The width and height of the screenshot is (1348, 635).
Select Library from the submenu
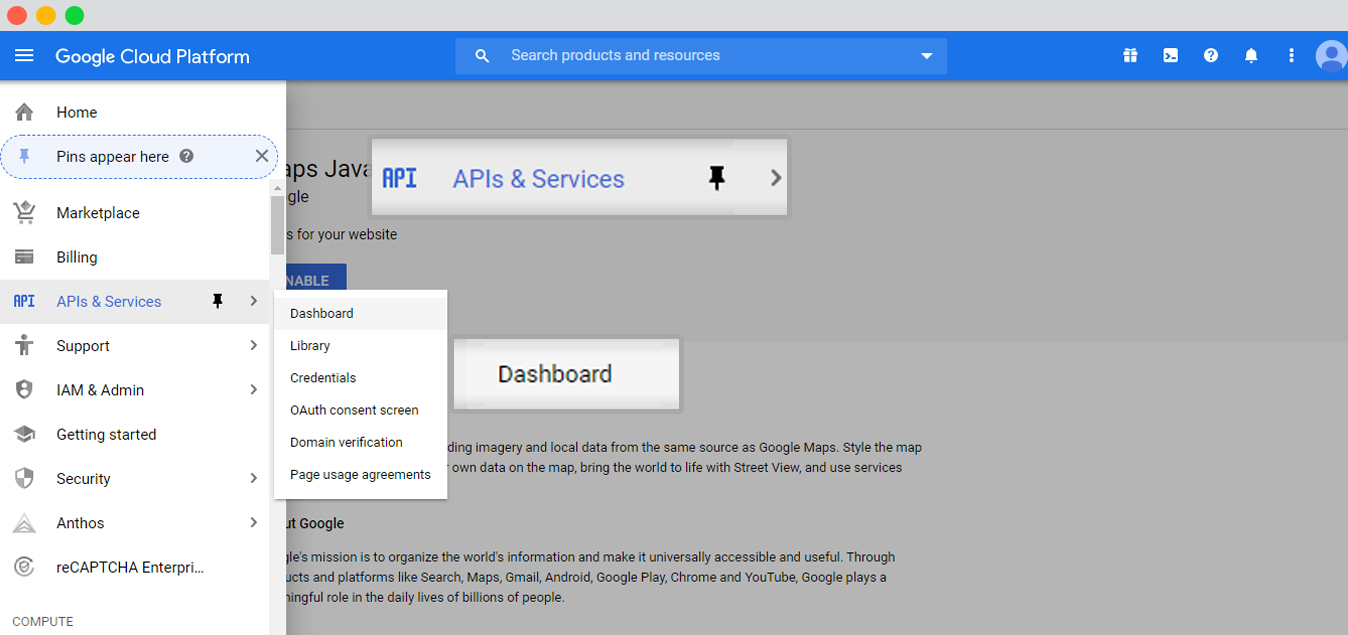(x=360, y=345)
